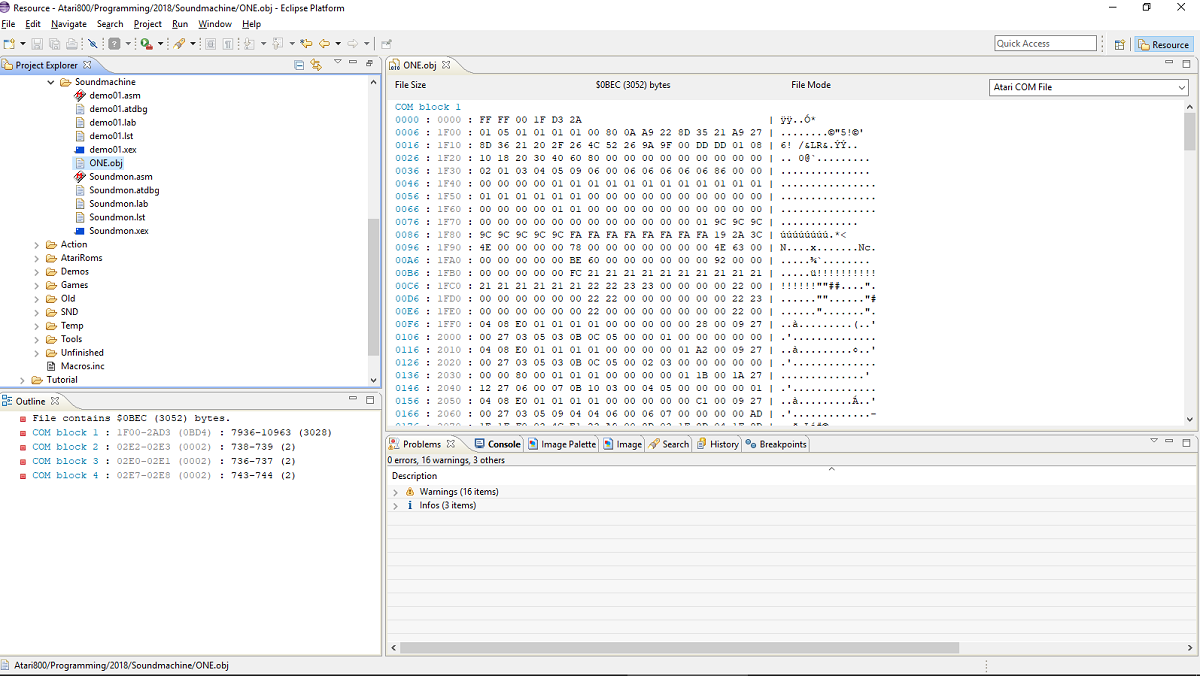The width and height of the screenshot is (1200, 676).
Task: Select demo01.xex file
Action: [113, 149]
